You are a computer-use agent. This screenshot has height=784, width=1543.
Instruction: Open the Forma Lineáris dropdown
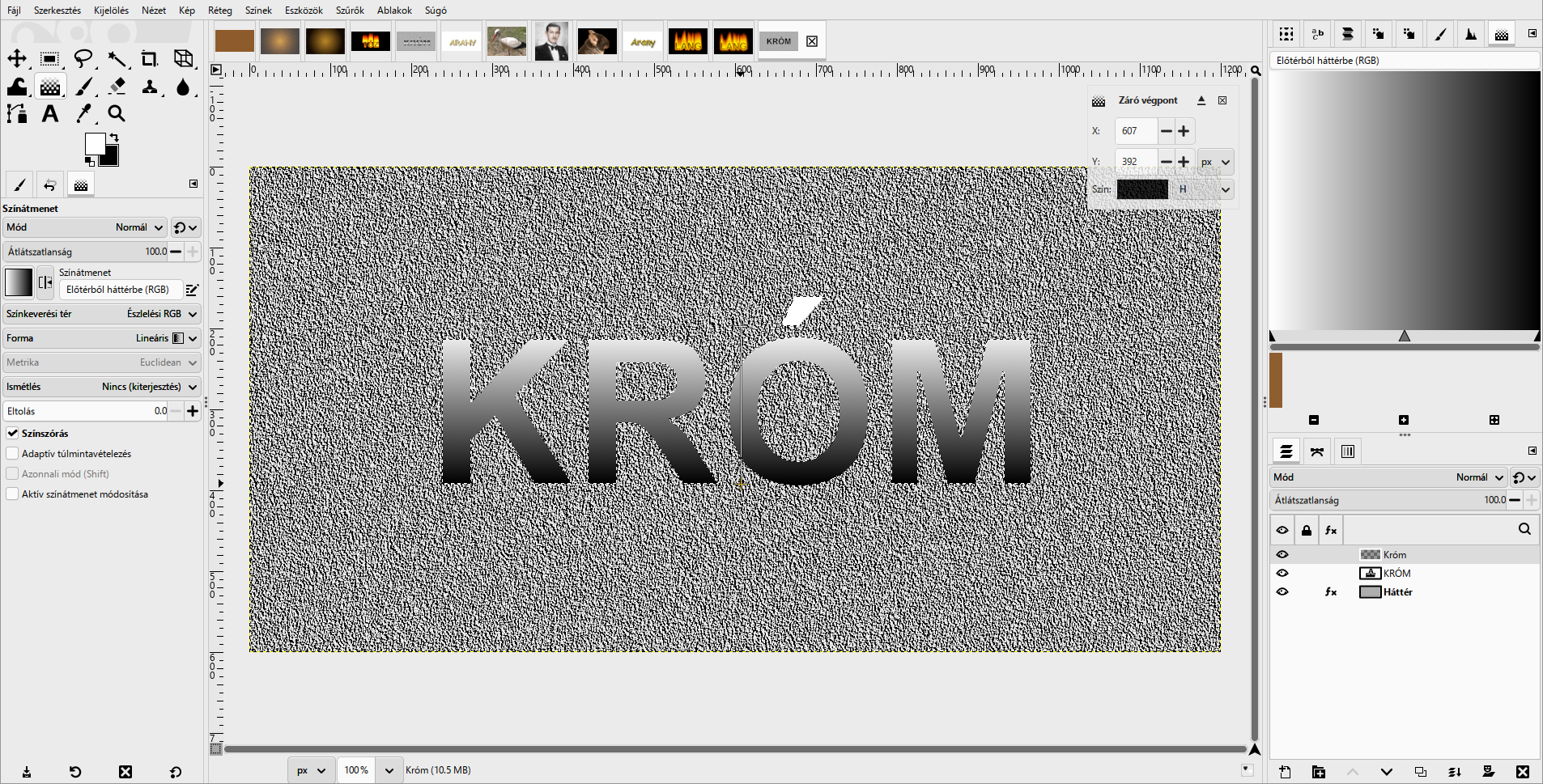click(101, 338)
